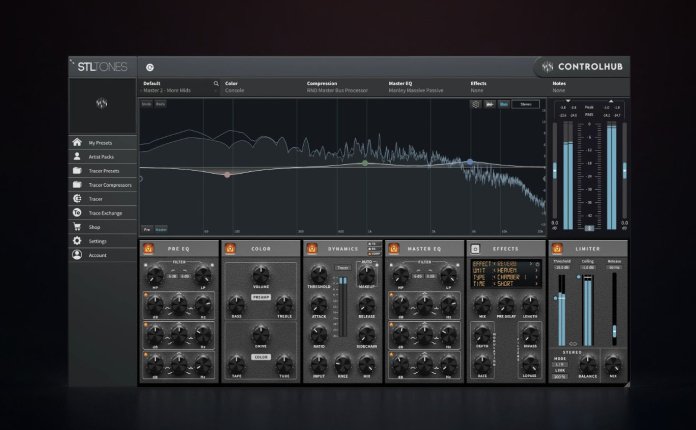This screenshot has width=696, height=430.
Task: Click the Post button on the analyzer
Action: coord(161,229)
